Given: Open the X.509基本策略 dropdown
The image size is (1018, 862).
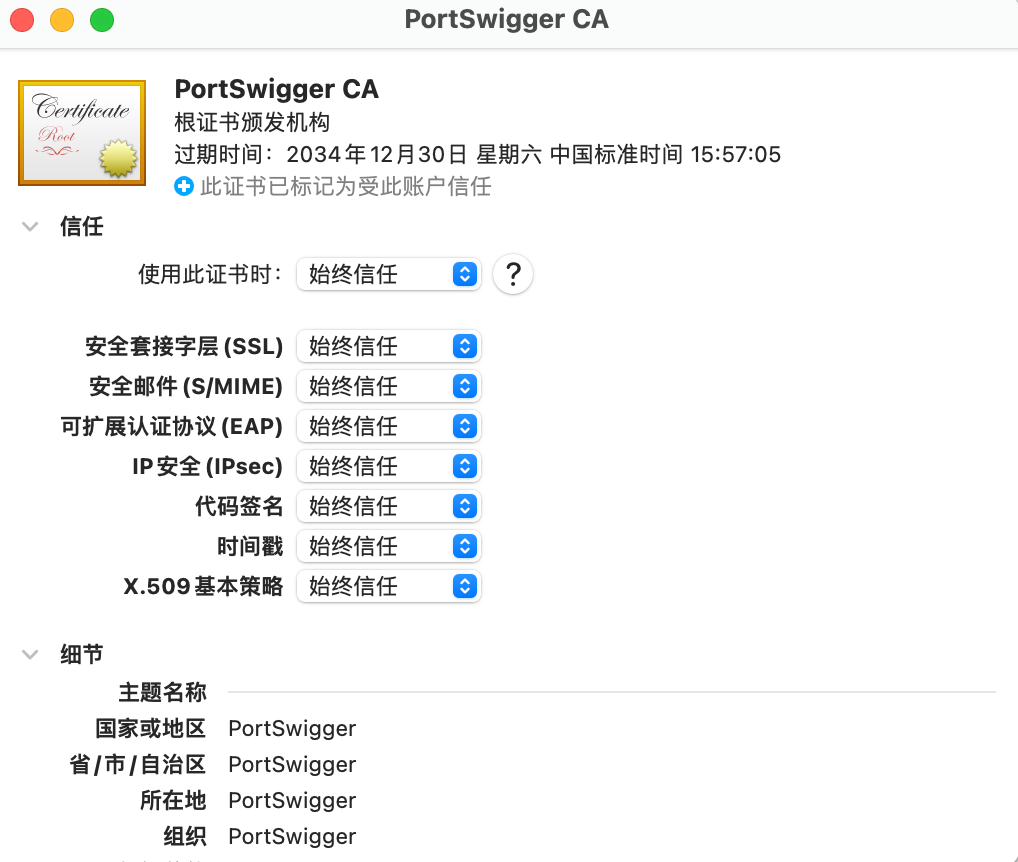Looking at the screenshot, I should [x=388, y=586].
